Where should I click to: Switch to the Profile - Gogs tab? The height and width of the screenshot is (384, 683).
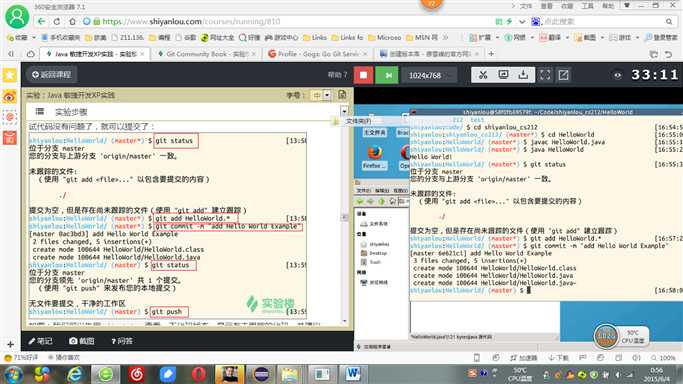[318, 54]
